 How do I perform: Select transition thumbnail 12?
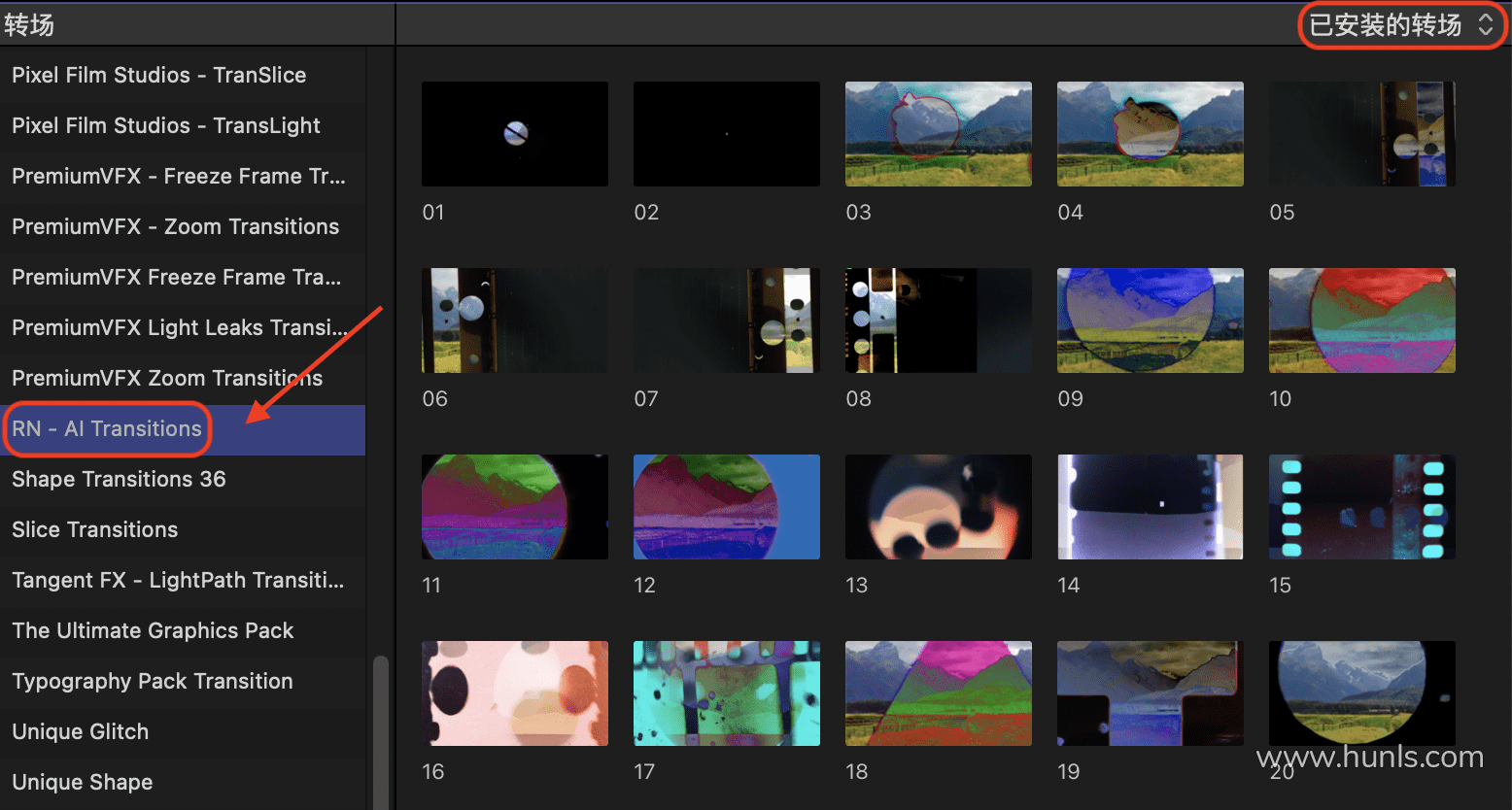point(727,507)
